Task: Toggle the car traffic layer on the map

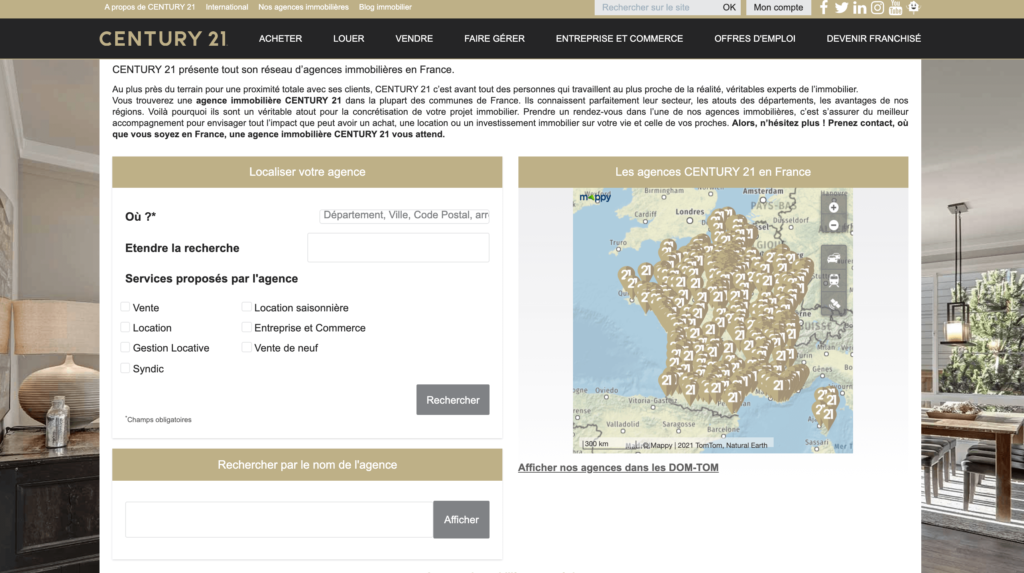Action: point(833,258)
